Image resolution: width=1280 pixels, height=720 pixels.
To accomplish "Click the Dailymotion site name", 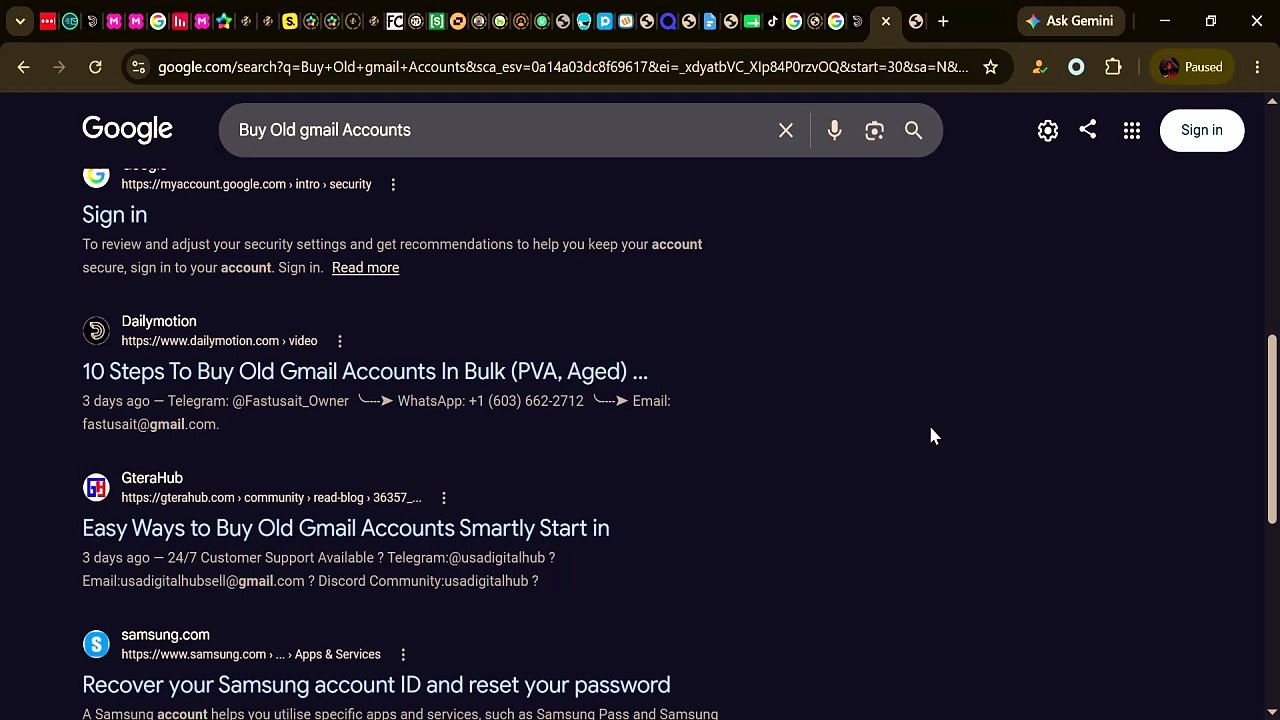I will [158, 321].
